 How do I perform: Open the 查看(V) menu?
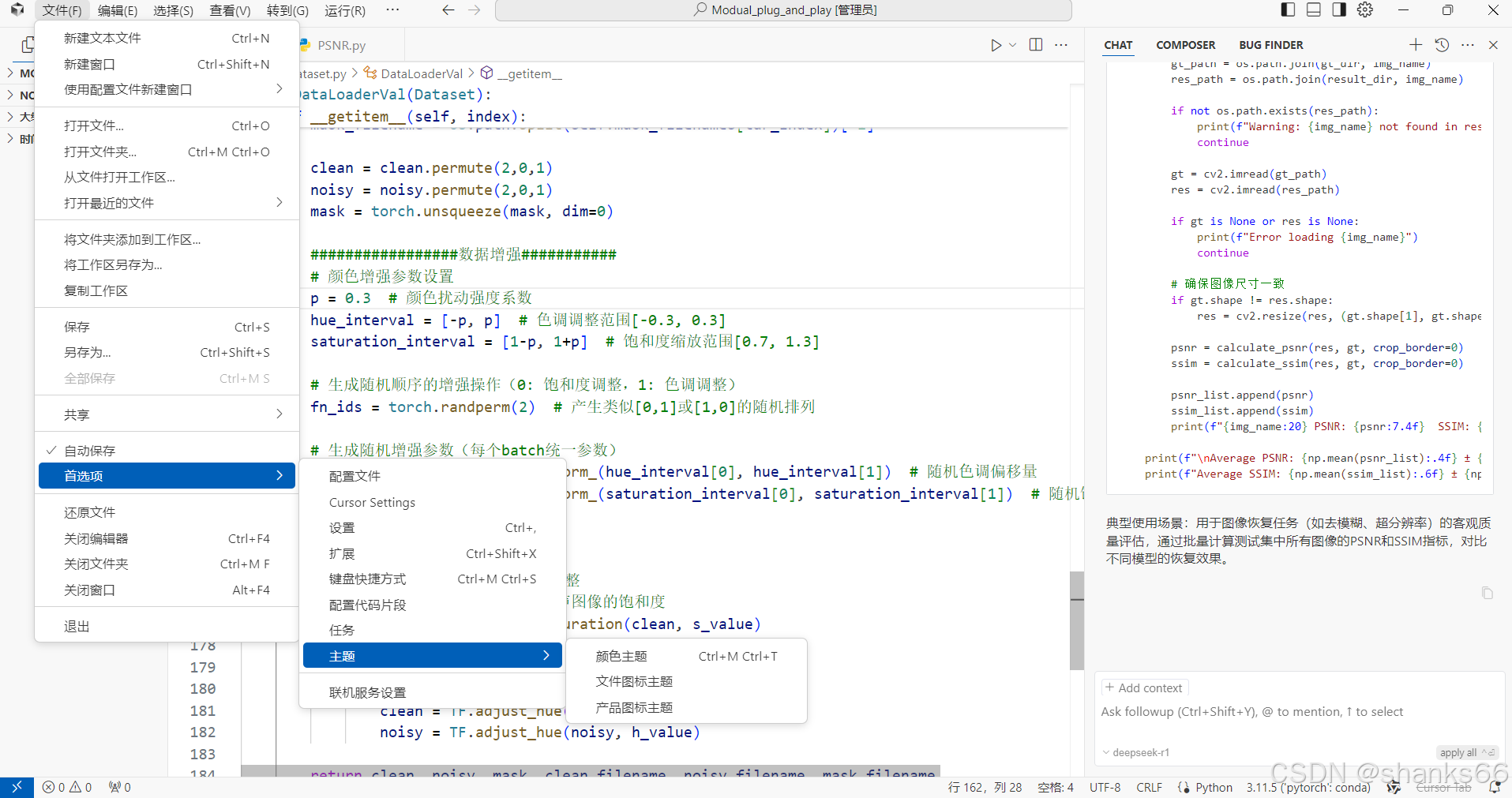[x=230, y=10]
